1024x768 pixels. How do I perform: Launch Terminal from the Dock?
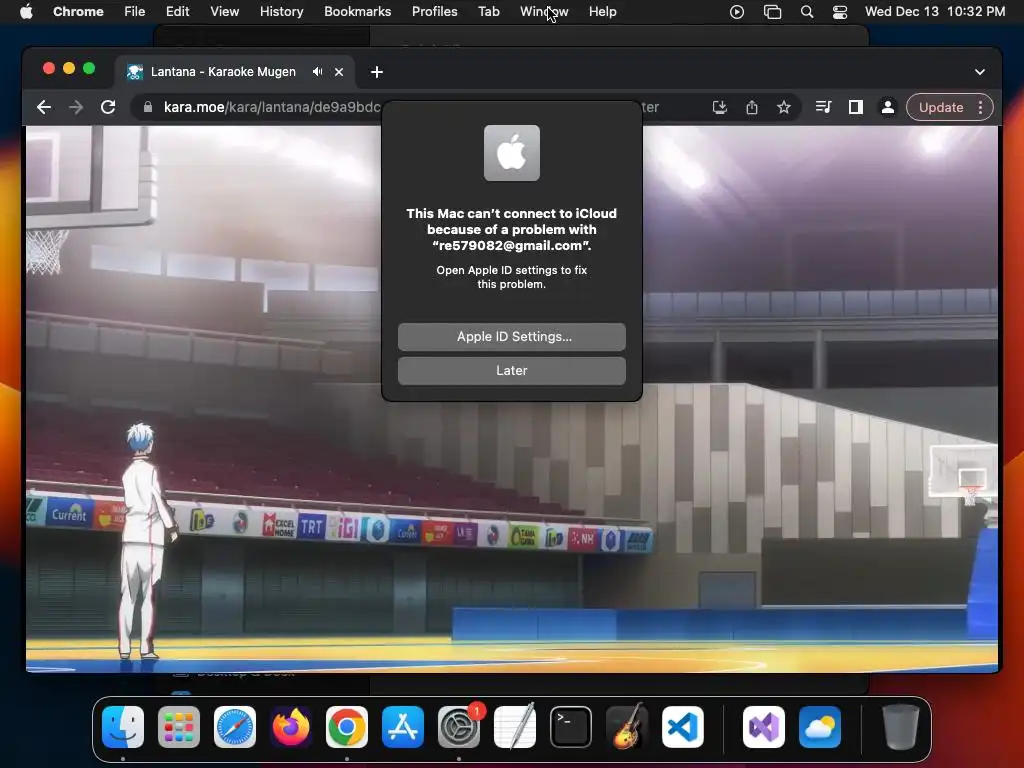tap(571, 727)
